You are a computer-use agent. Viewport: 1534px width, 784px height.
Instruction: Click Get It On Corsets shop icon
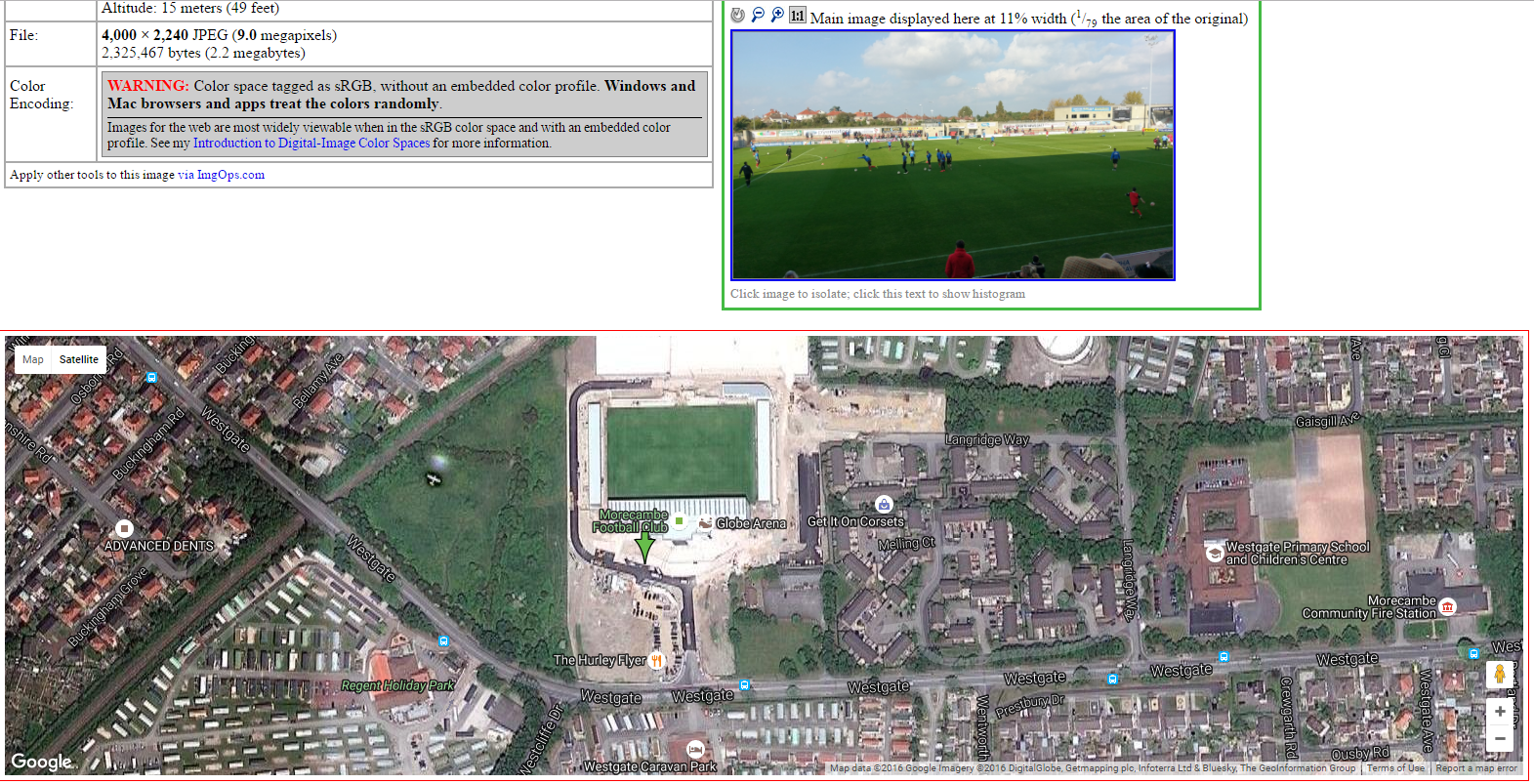(884, 504)
